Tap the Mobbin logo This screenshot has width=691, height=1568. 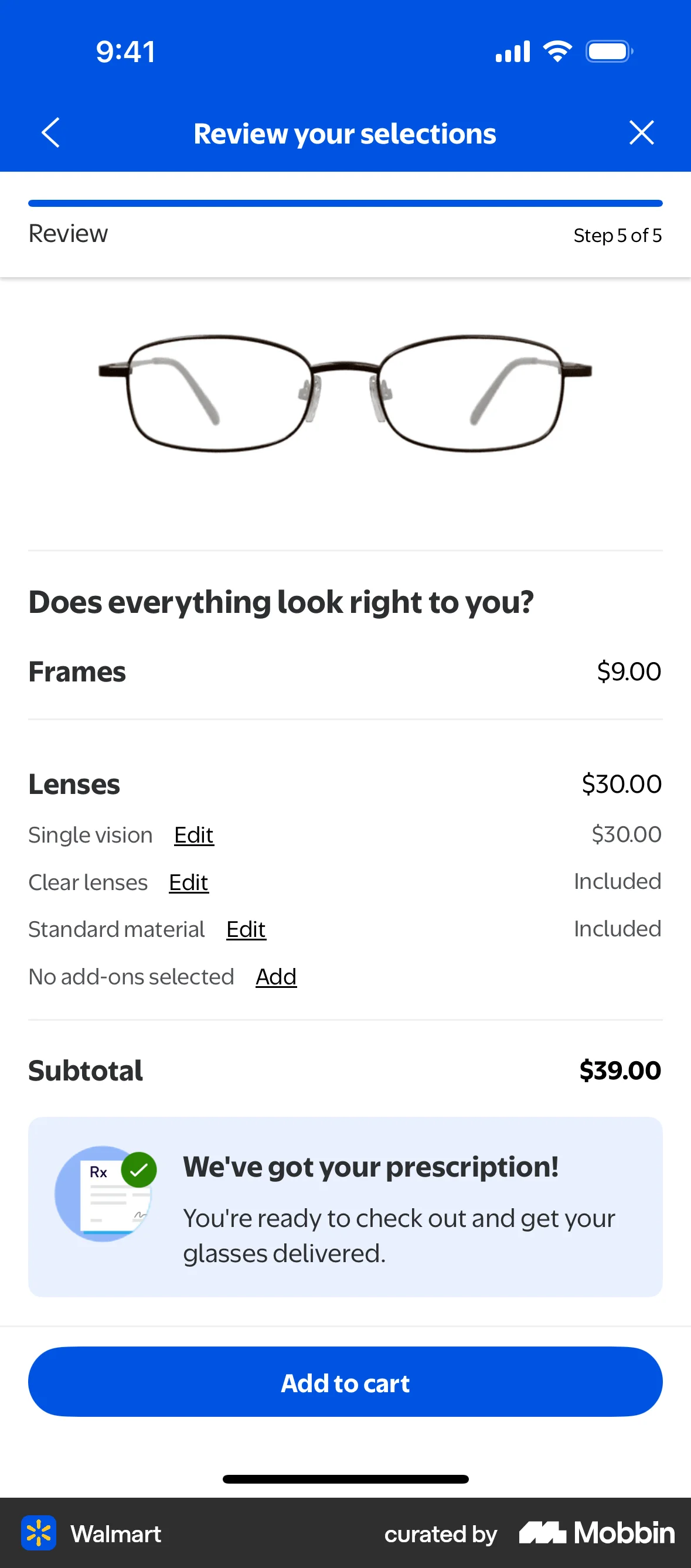point(597,1533)
